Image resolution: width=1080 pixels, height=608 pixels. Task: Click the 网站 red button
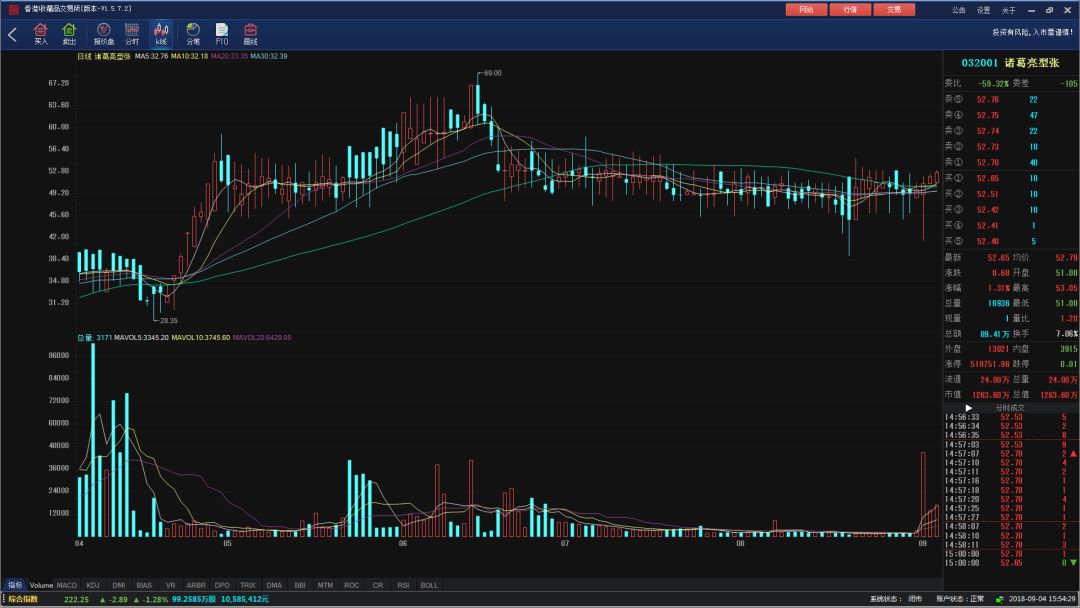(807, 10)
